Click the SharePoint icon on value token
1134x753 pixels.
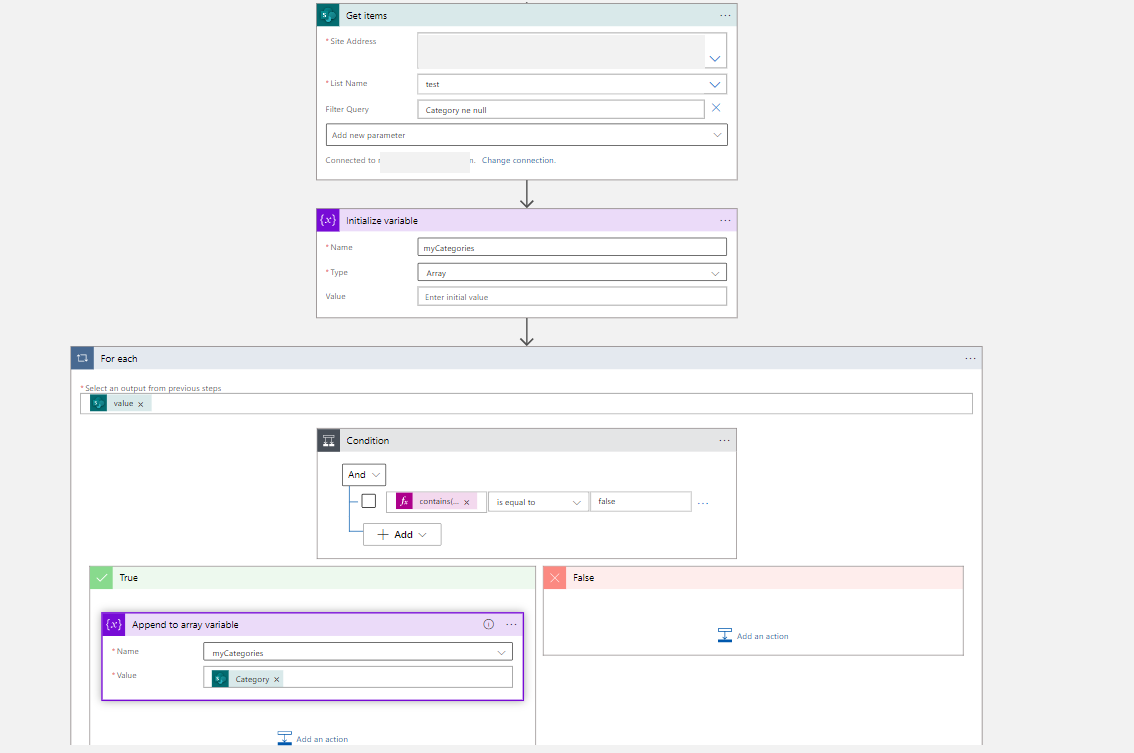pos(98,403)
